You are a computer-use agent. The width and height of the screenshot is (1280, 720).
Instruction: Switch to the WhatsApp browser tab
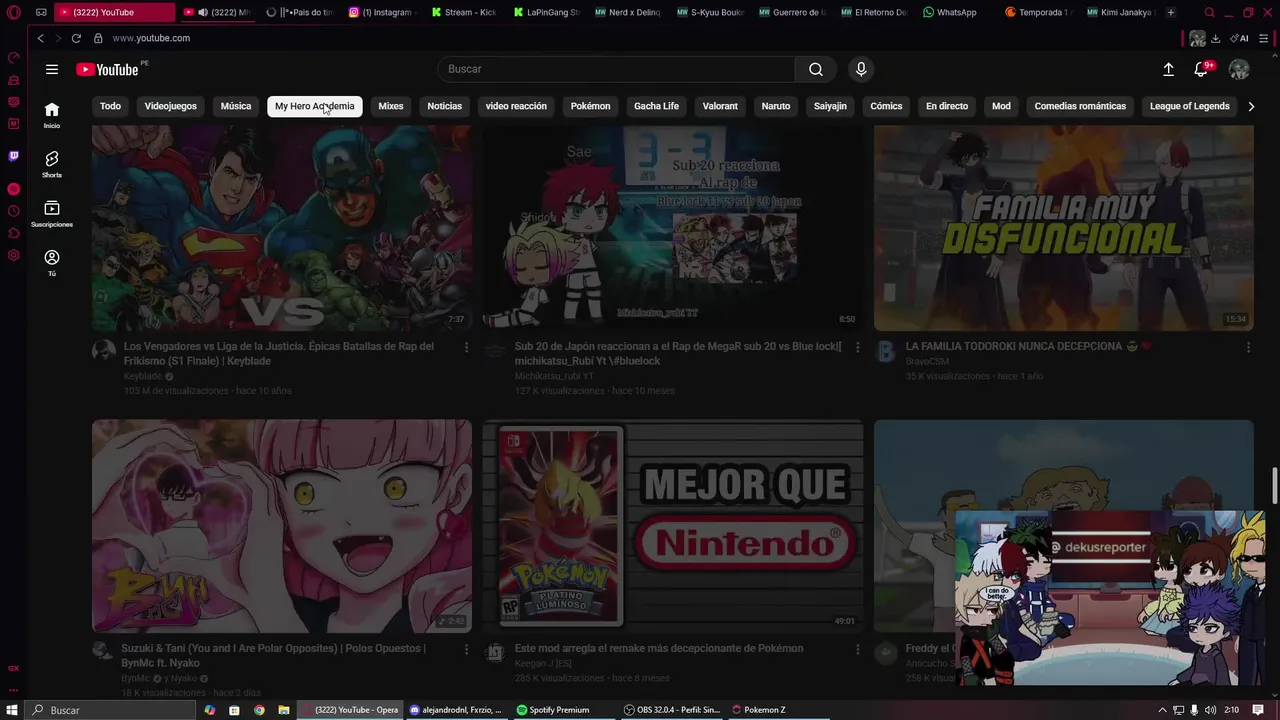[950, 13]
